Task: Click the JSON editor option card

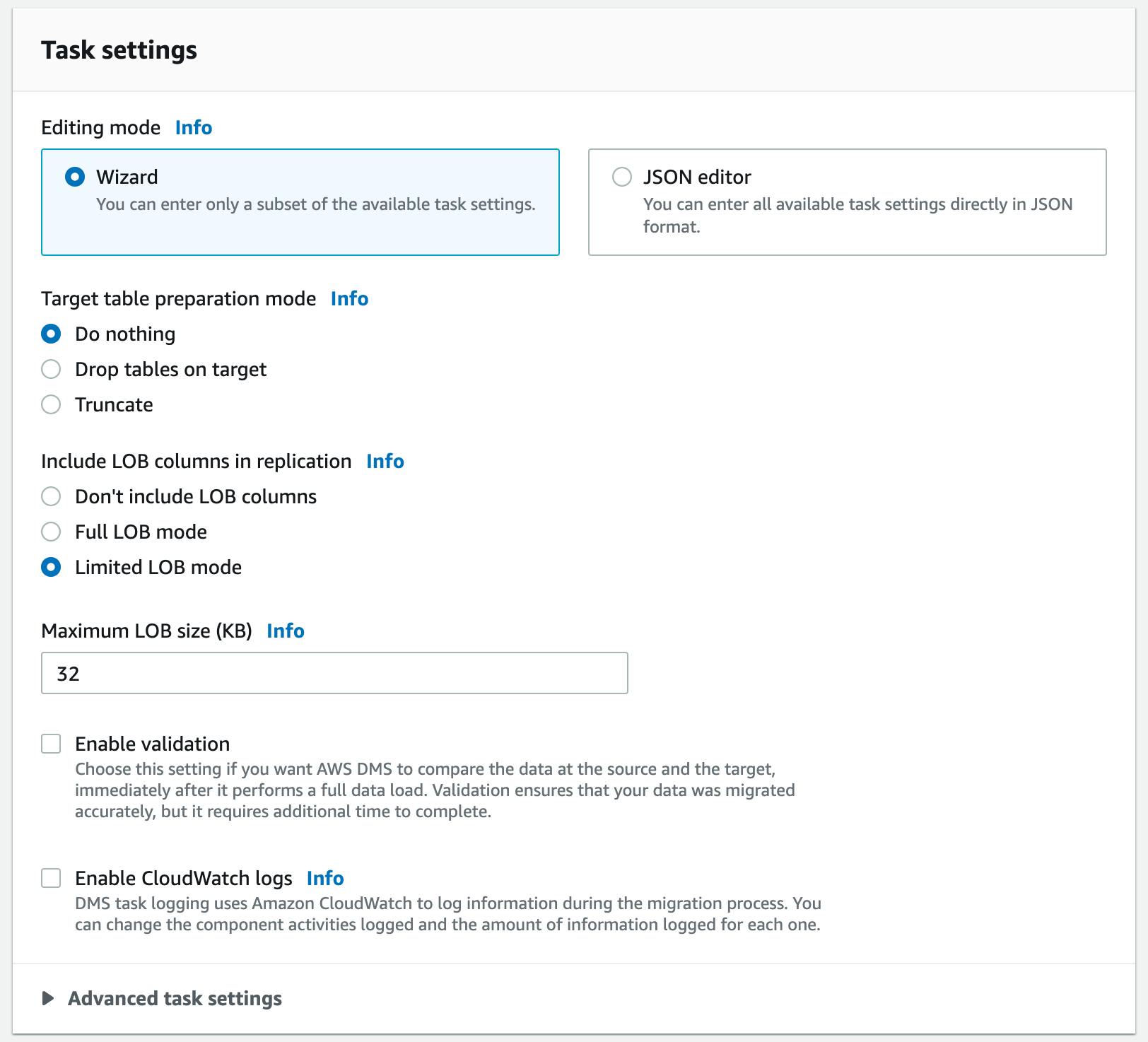Action: click(847, 201)
